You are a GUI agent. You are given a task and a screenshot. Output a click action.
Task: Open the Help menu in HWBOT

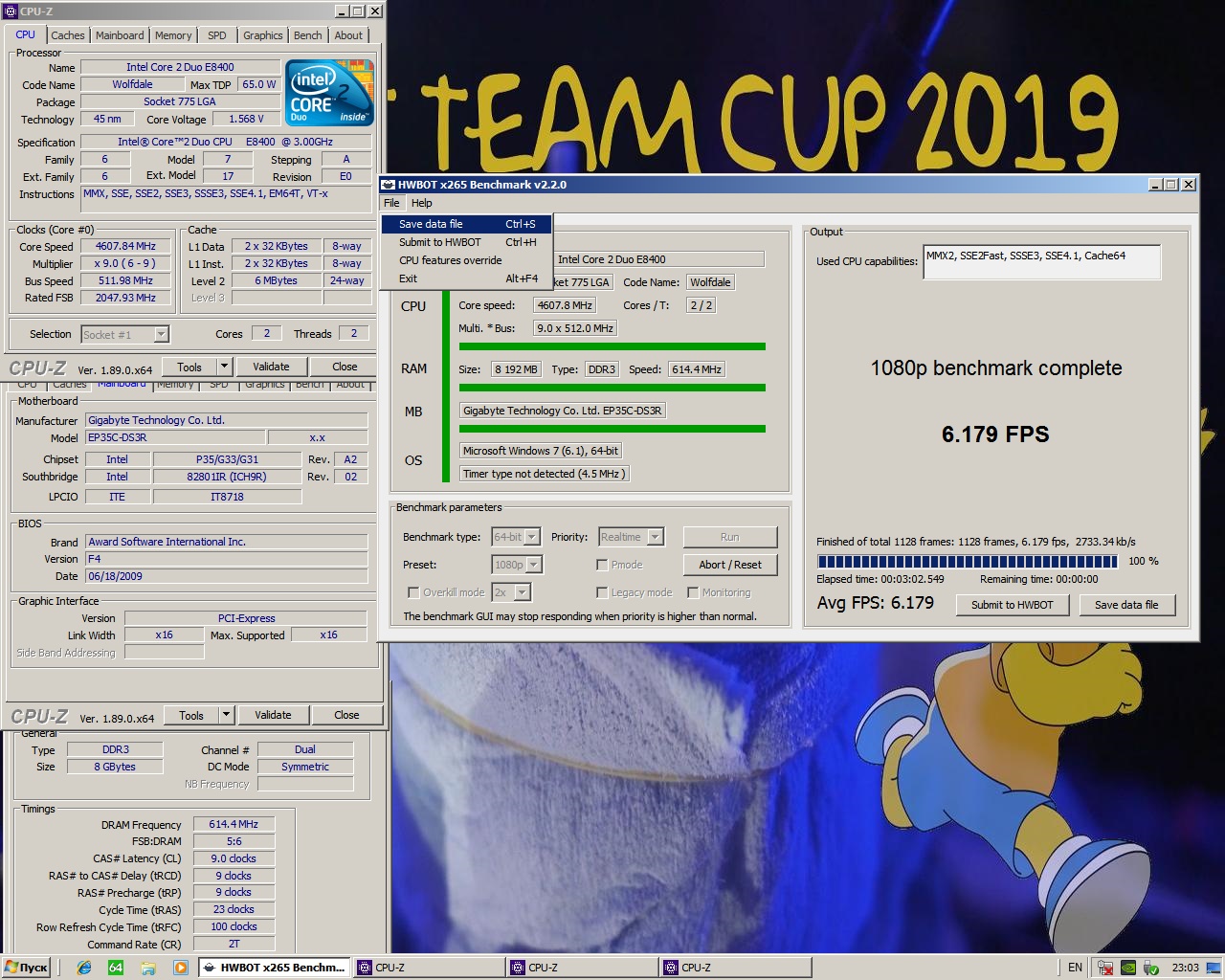pos(422,203)
